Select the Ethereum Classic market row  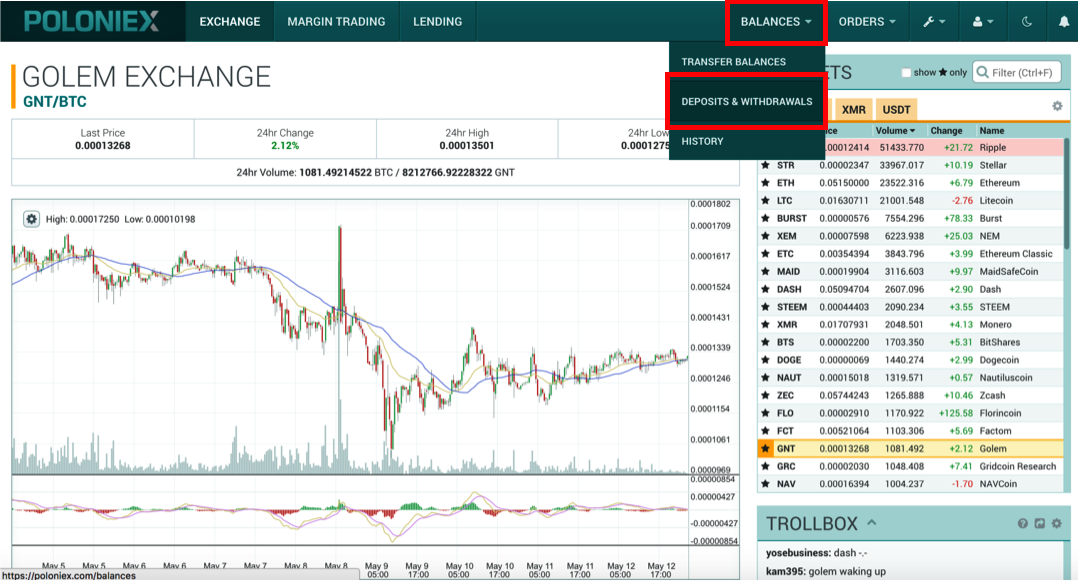coord(910,254)
